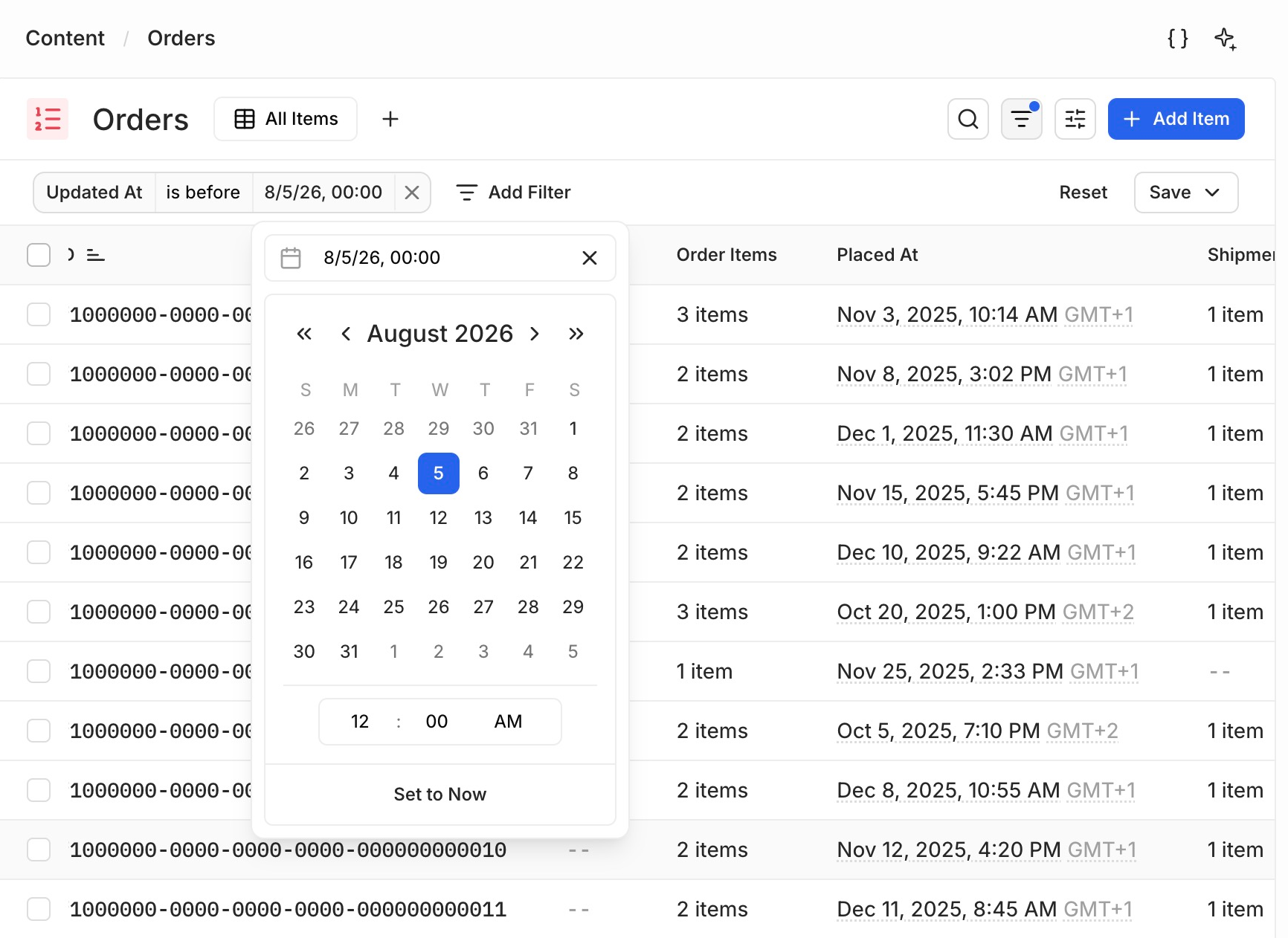Screen dimensions: 1288x938
Task: Click the Order Items column header
Action: (727, 255)
